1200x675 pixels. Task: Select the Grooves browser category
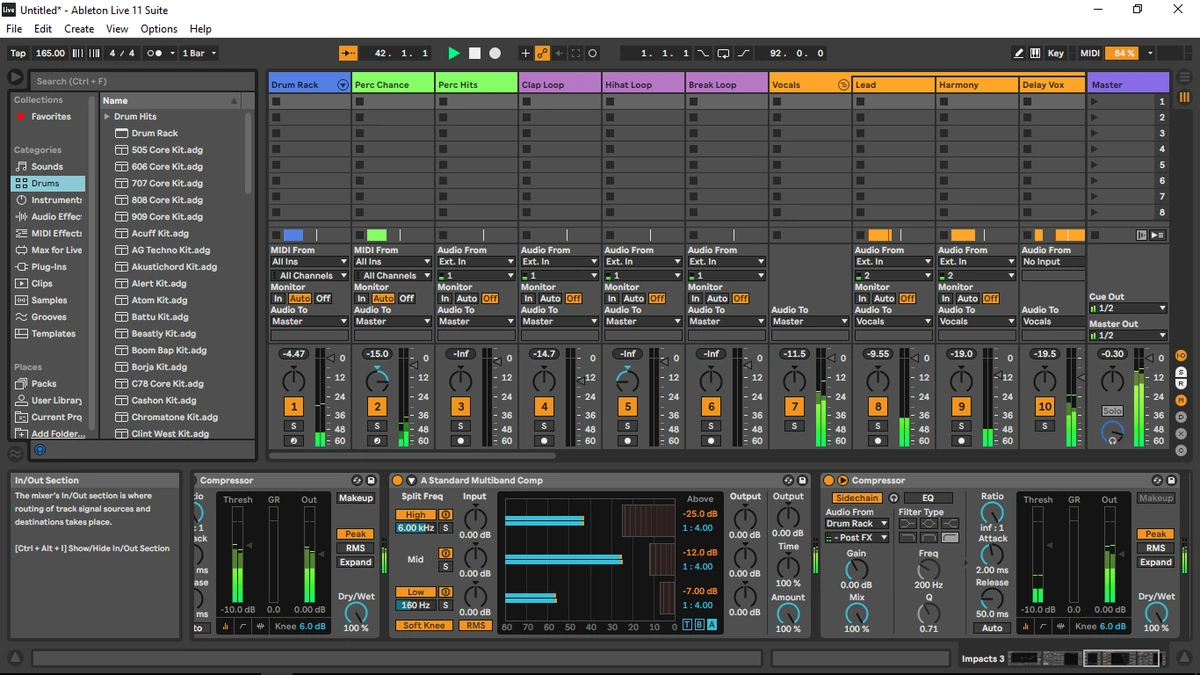(47, 317)
